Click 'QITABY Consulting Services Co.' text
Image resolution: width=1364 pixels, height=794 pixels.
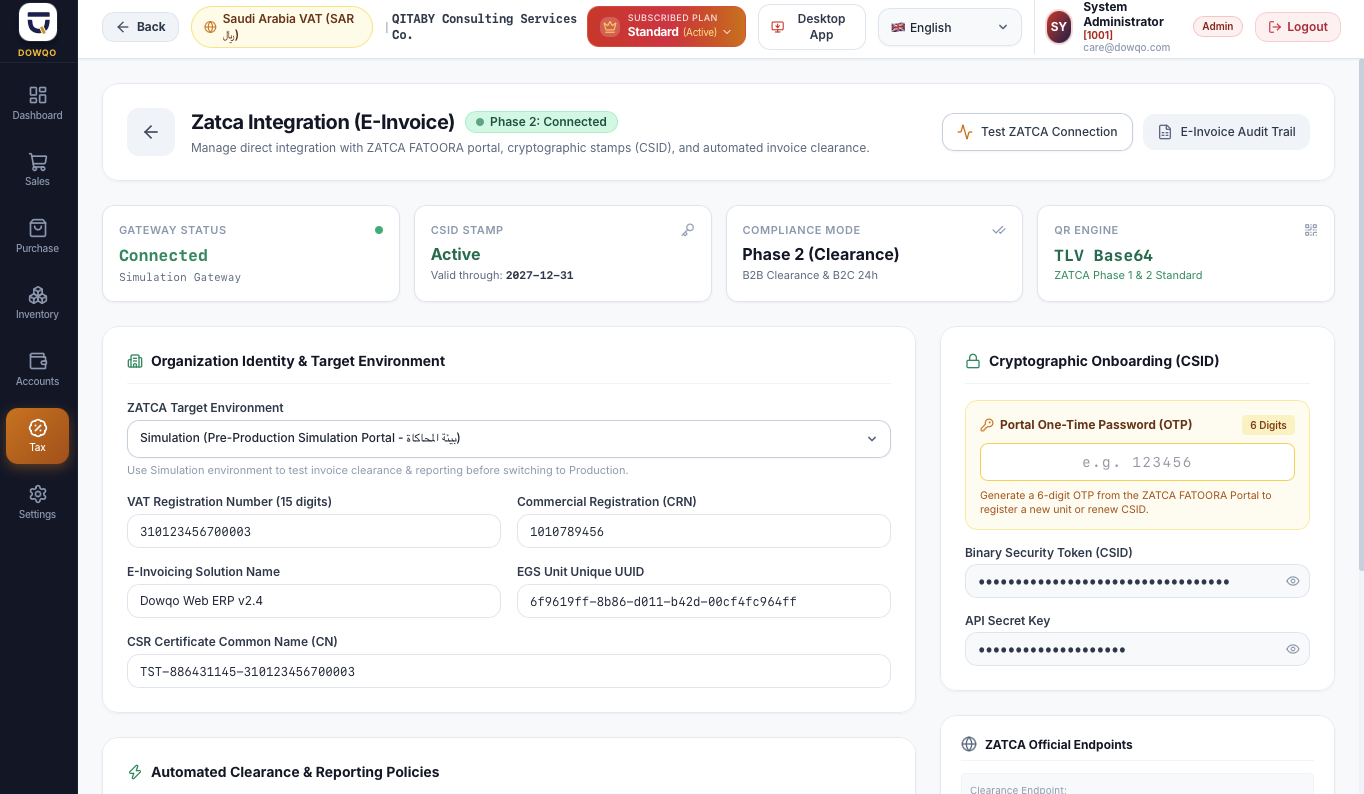(484, 27)
